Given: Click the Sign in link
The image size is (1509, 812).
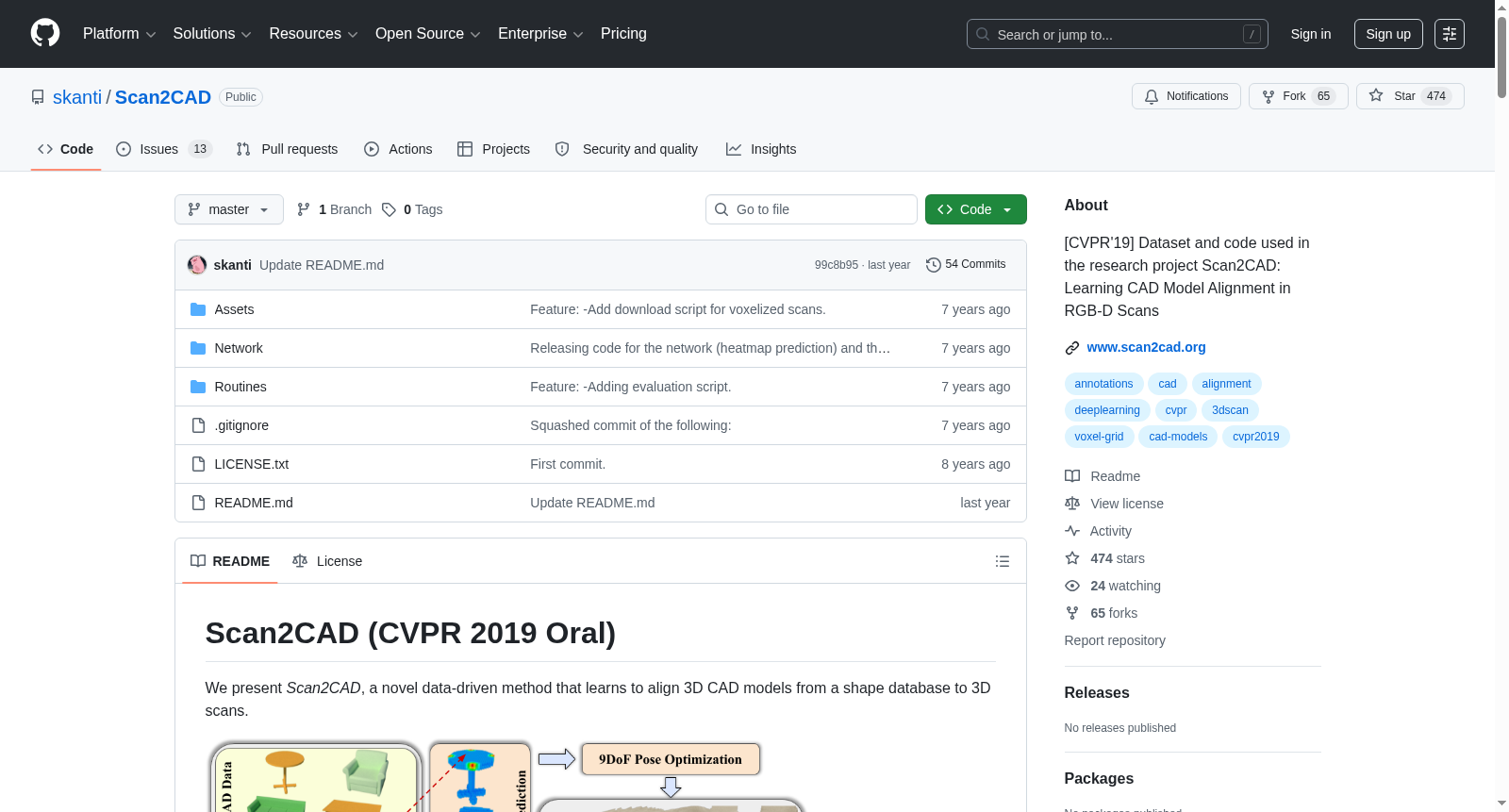Looking at the screenshot, I should pos(1311,34).
